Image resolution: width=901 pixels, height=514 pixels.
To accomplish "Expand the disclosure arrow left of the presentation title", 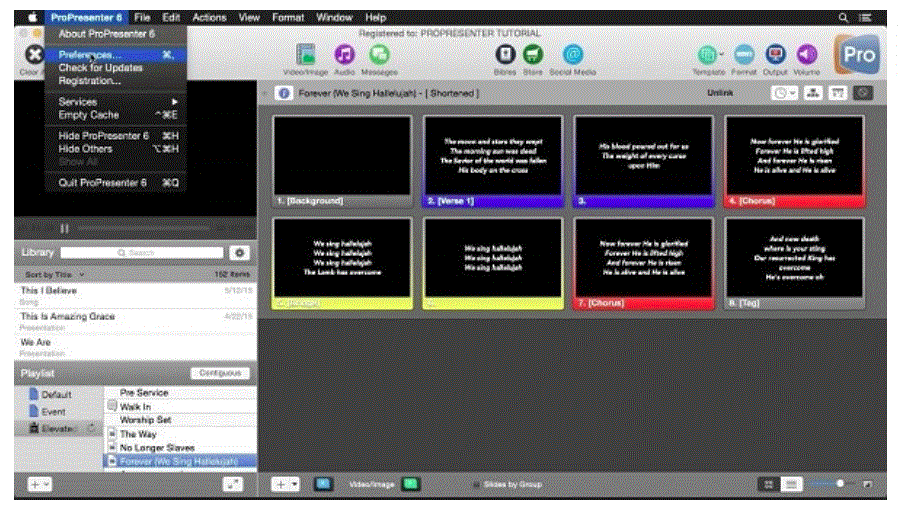I will (x=265, y=94).
